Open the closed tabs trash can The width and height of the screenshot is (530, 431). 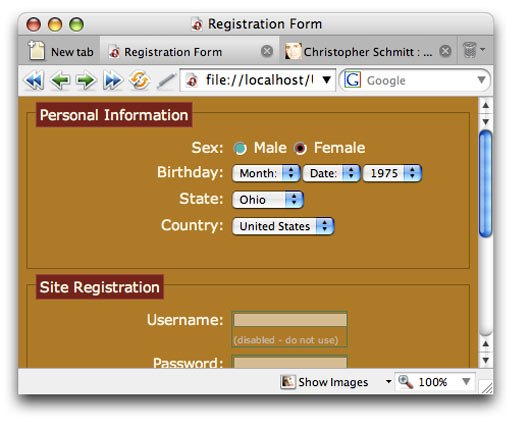pyautogui.click(x=470, y=50)
